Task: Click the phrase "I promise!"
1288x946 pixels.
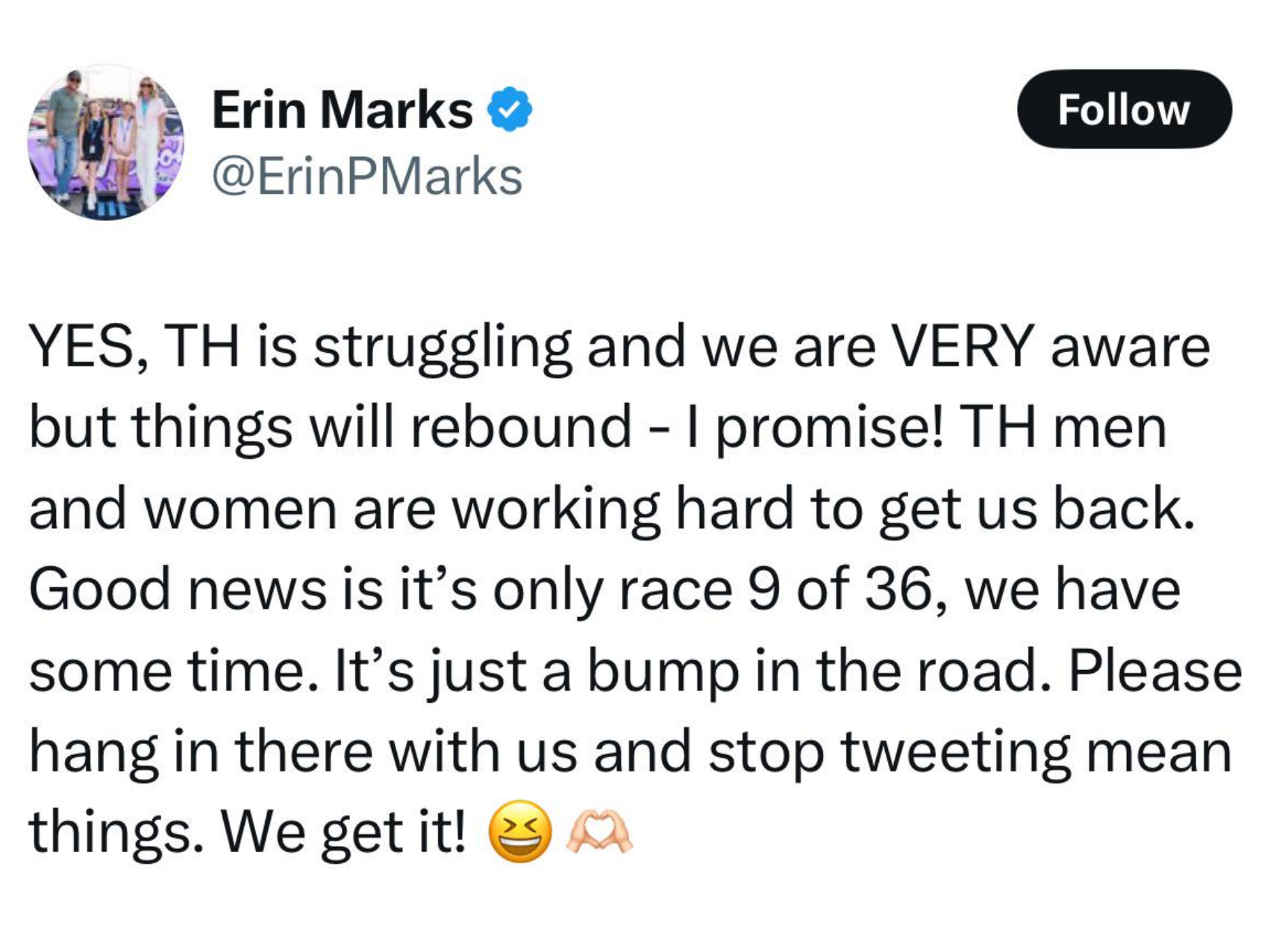Action: coord(815,428)
